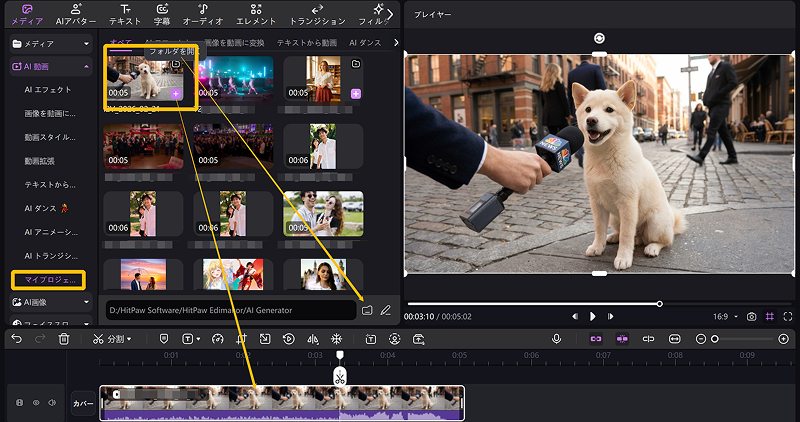Select the neon dancers video thumbnail
This screenshot has width=800, height=422.
click(x=233, y=78)
